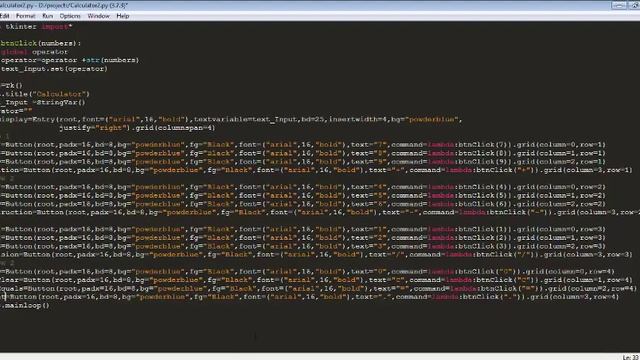Click the line containing btnClick(3)
Screen dimensions: 640x360
tap(303, 246)
